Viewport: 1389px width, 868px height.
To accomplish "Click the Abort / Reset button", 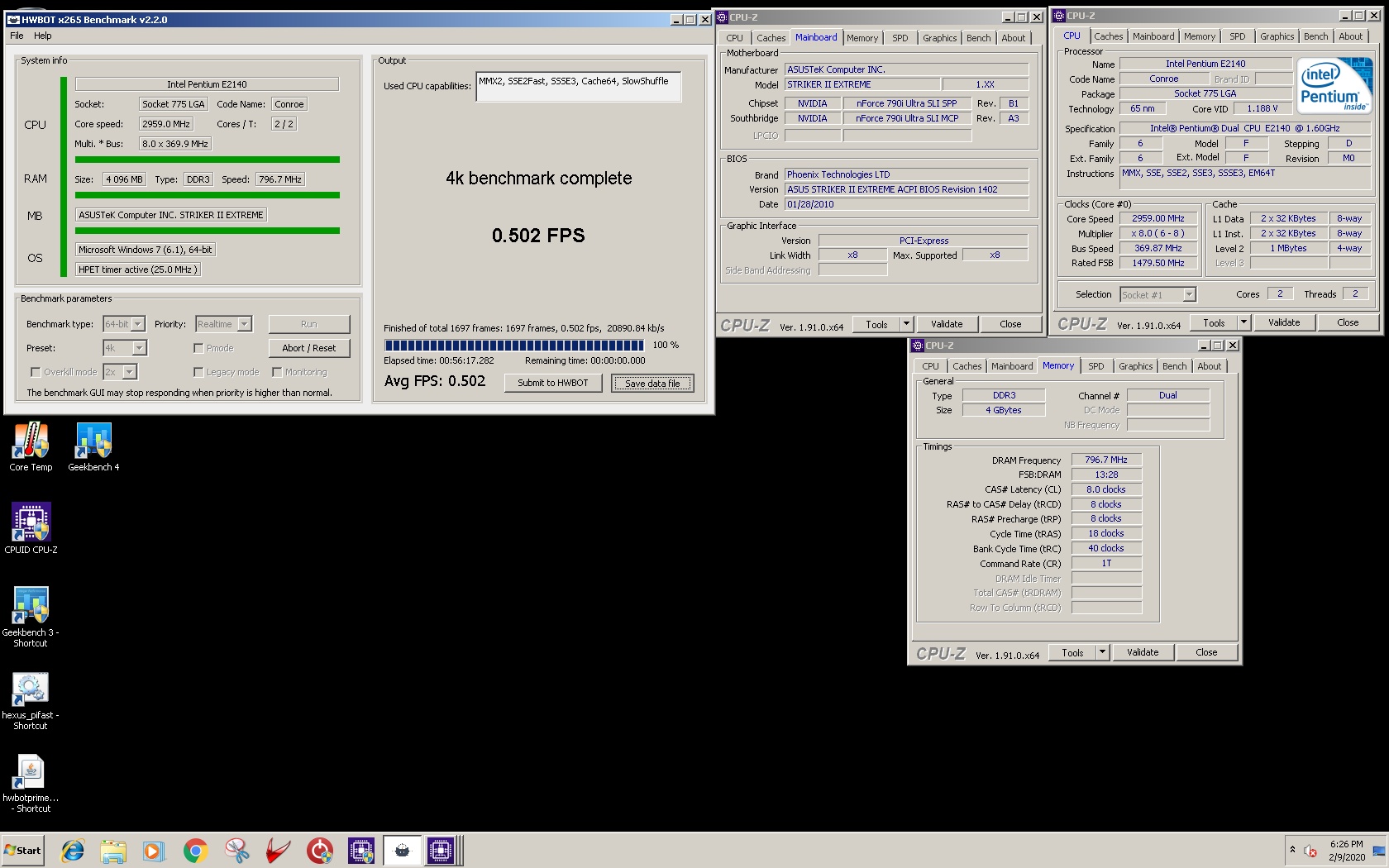I will tap(308, 348).
